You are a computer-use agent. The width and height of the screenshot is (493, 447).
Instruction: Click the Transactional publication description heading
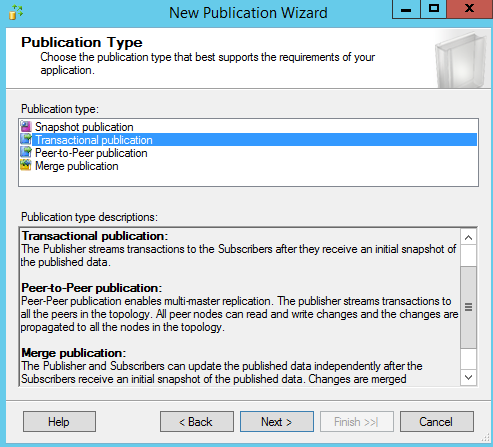point(95,236)
